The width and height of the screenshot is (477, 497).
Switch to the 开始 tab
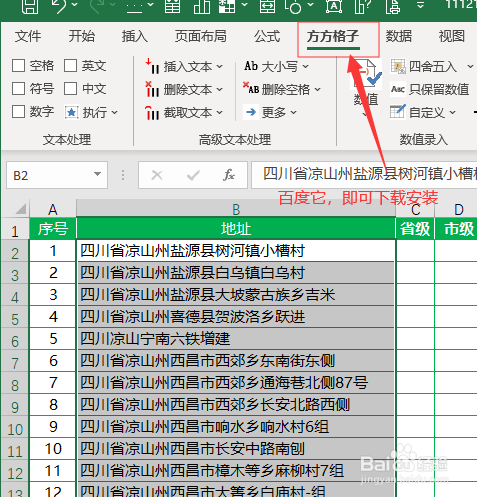81,36
